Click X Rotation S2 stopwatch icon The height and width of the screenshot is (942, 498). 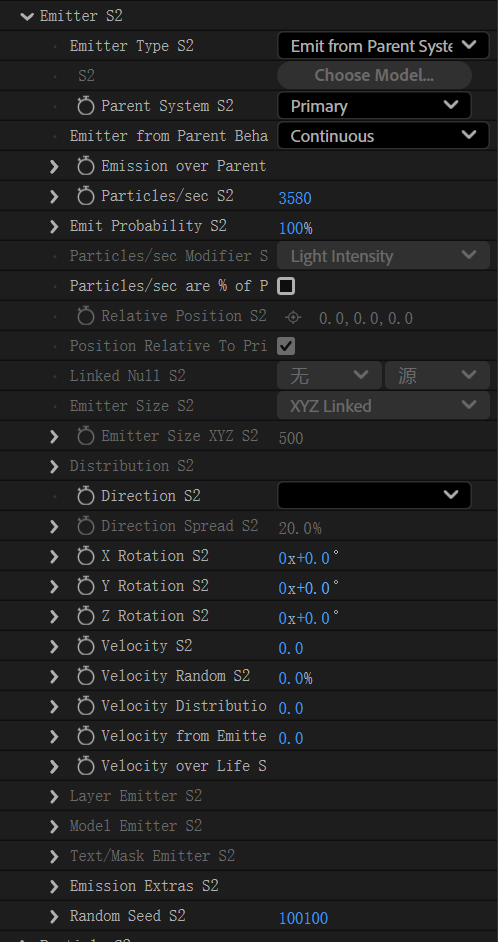tap(86, 556)
